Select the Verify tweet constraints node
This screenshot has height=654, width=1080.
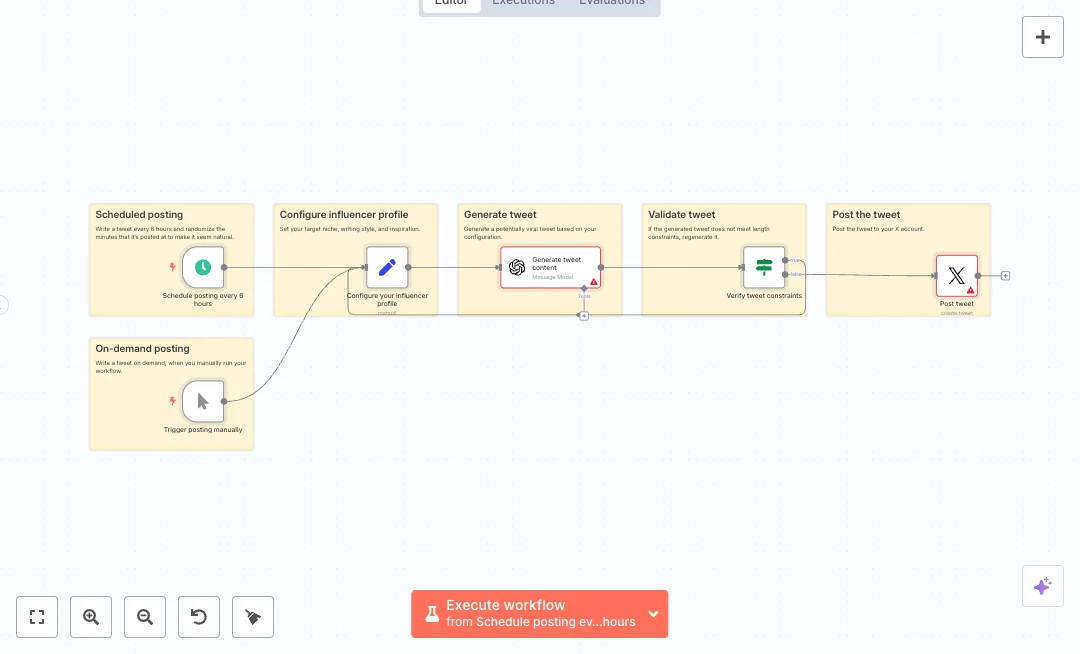pyautogui.click(x=764, y=267)
